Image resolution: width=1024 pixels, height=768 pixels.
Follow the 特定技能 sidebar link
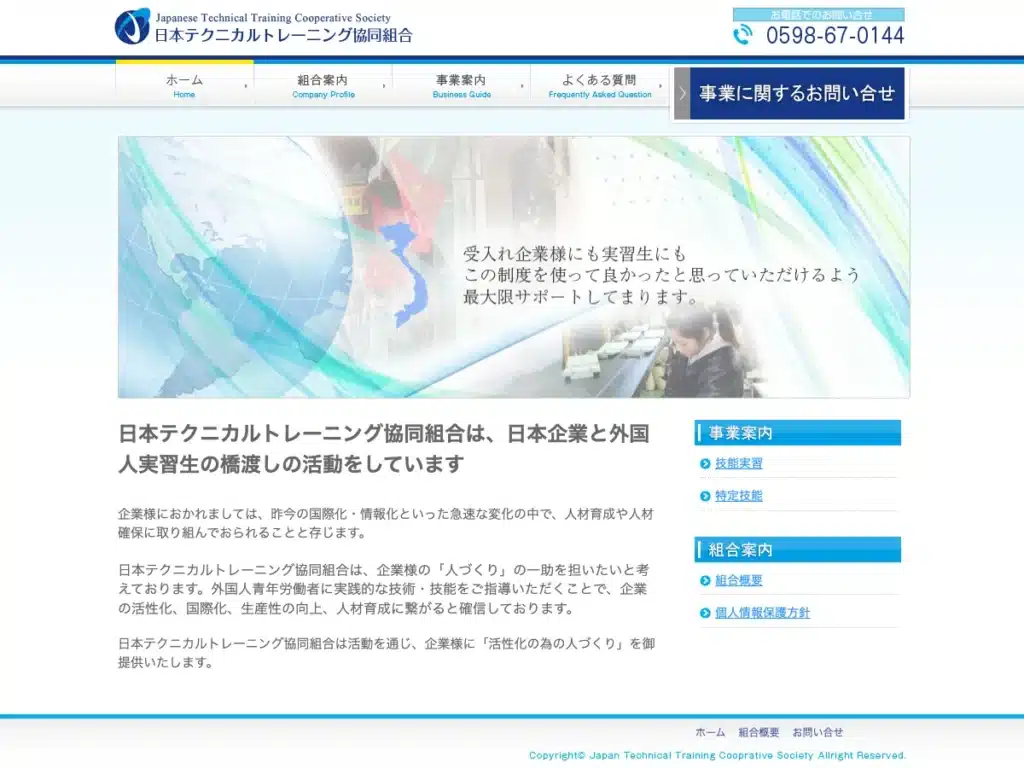coord(739,496)
